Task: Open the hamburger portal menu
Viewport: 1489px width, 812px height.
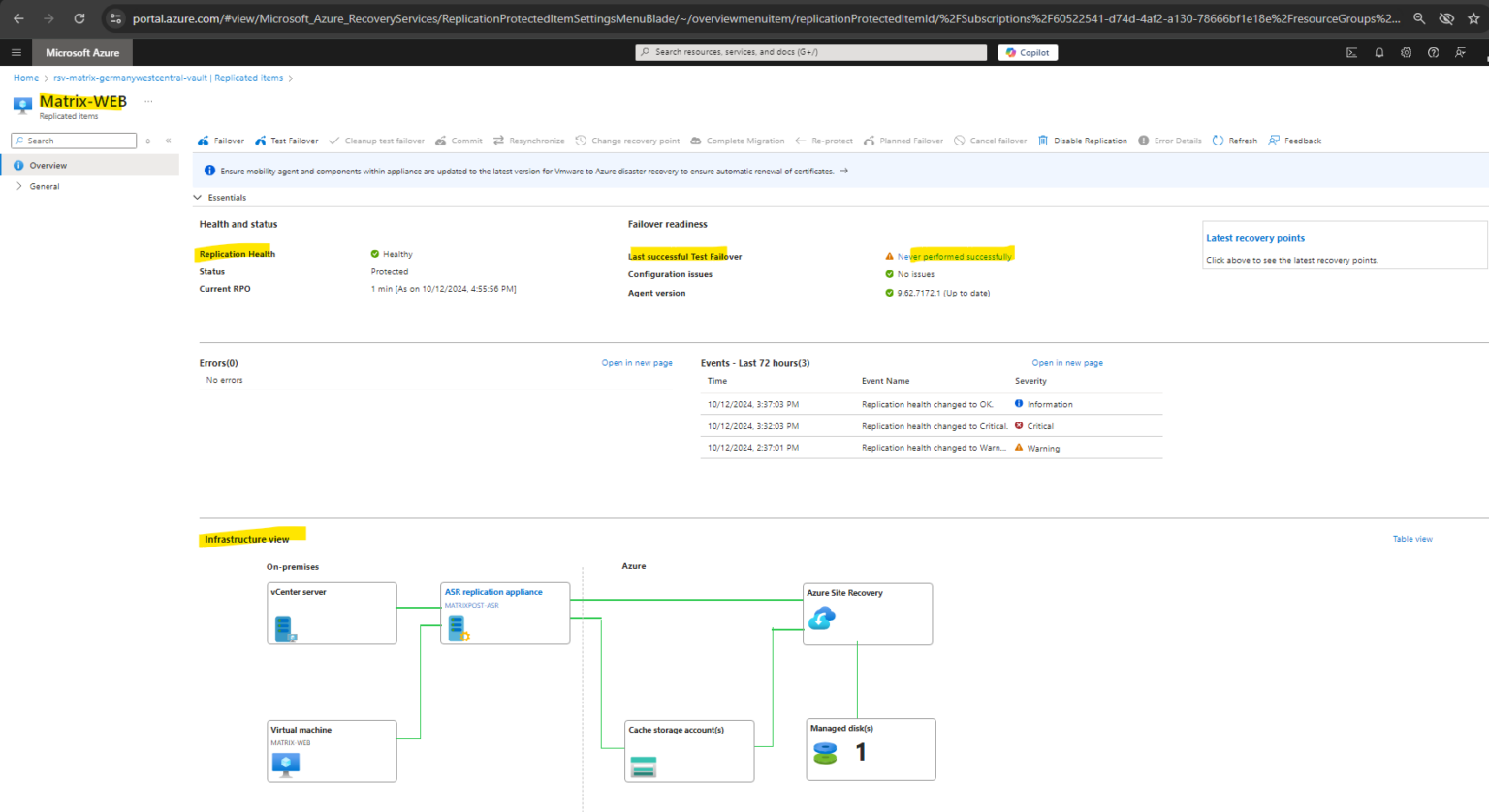Action: pos(16,52)
